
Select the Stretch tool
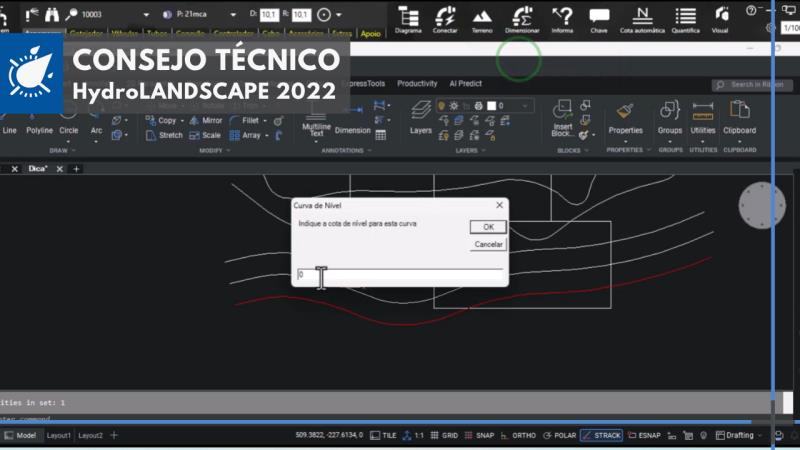[x=164, y=135]
